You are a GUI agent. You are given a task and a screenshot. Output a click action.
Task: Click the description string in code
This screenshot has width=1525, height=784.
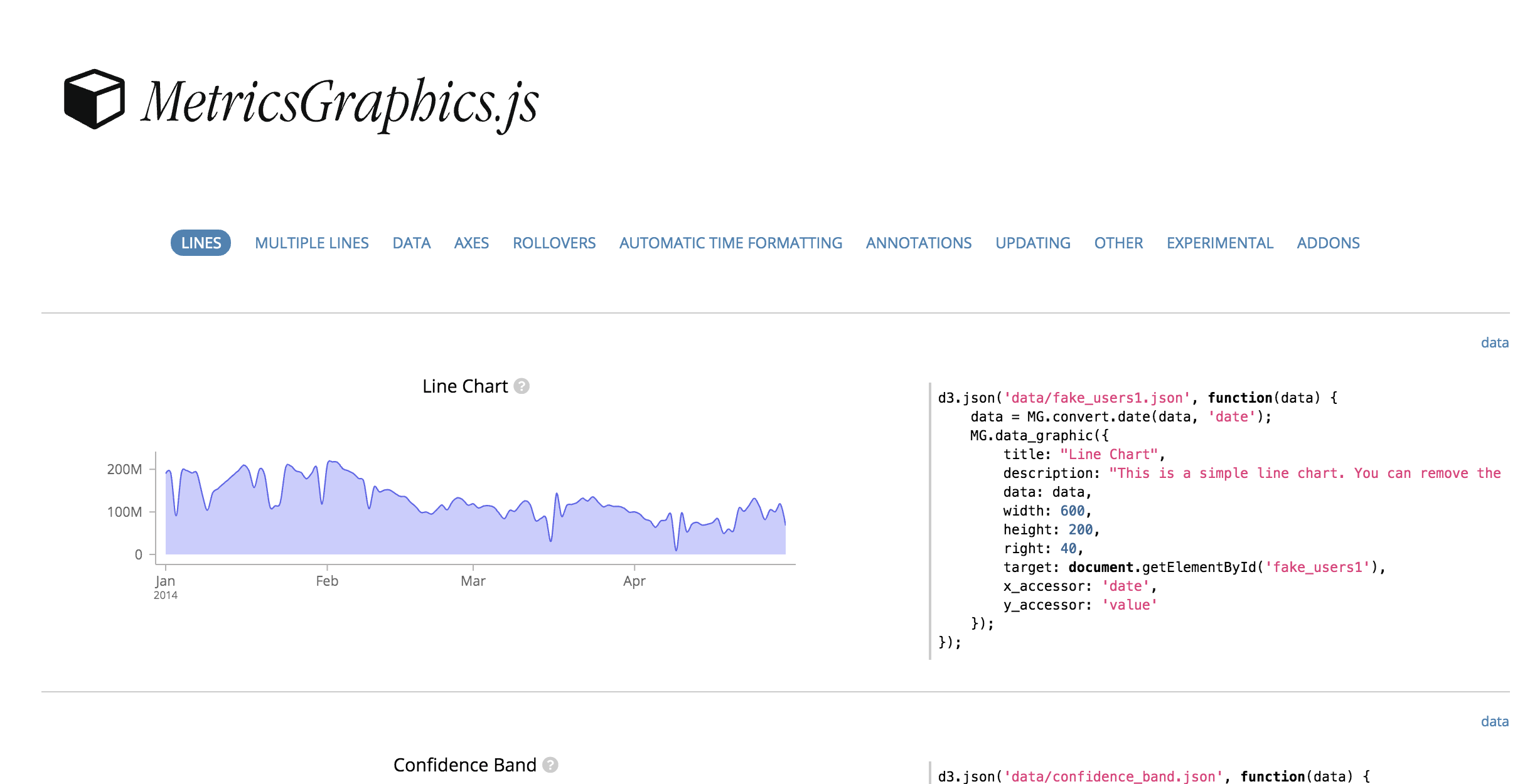1305,473
